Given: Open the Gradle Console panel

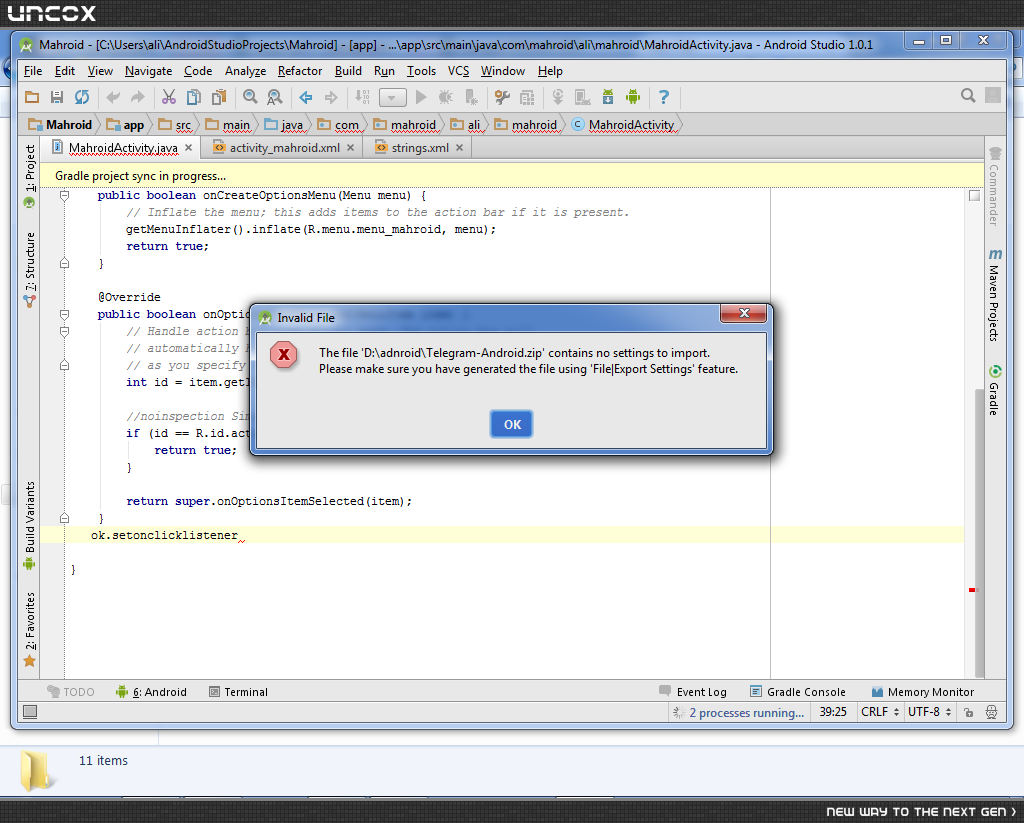Looking at the screenshot, I should point(797,692).
